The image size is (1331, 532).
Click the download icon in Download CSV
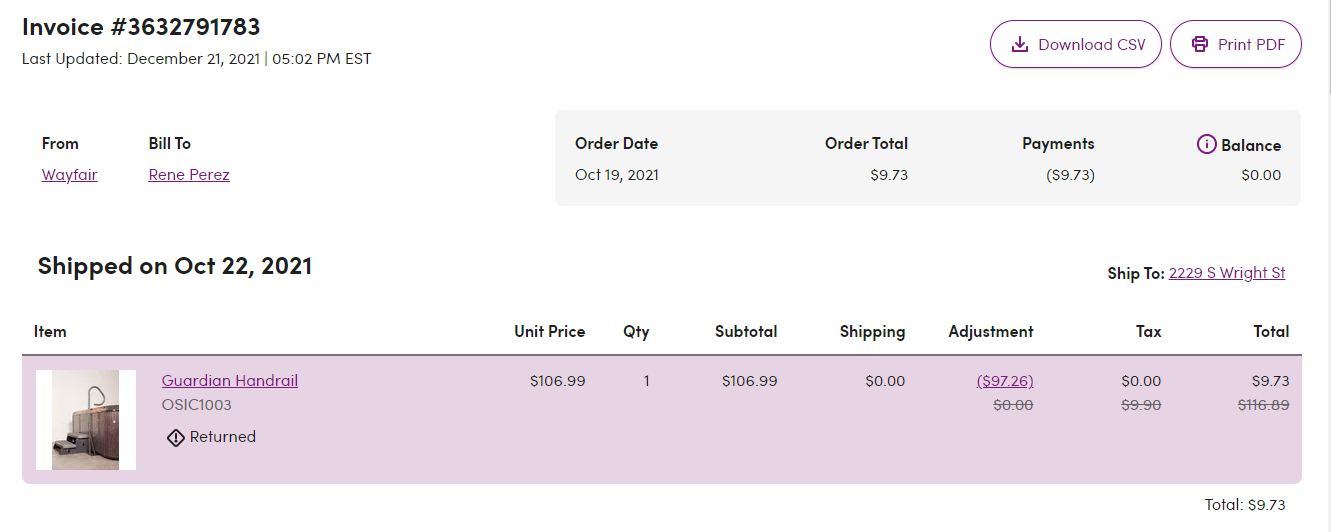(1020, 44)
